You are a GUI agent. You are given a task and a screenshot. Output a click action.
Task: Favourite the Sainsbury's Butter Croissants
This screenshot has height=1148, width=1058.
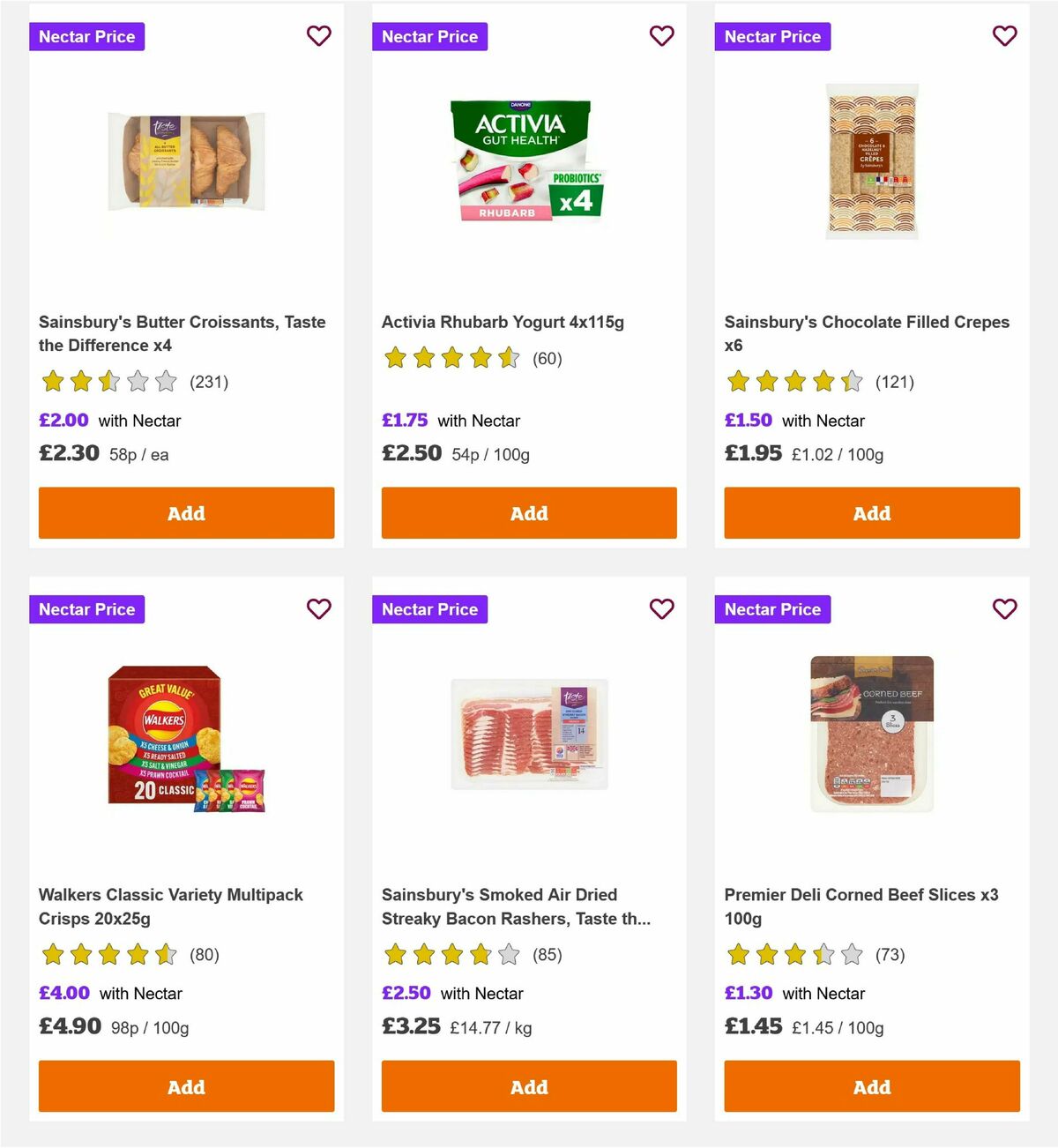[x=318, y=36]
